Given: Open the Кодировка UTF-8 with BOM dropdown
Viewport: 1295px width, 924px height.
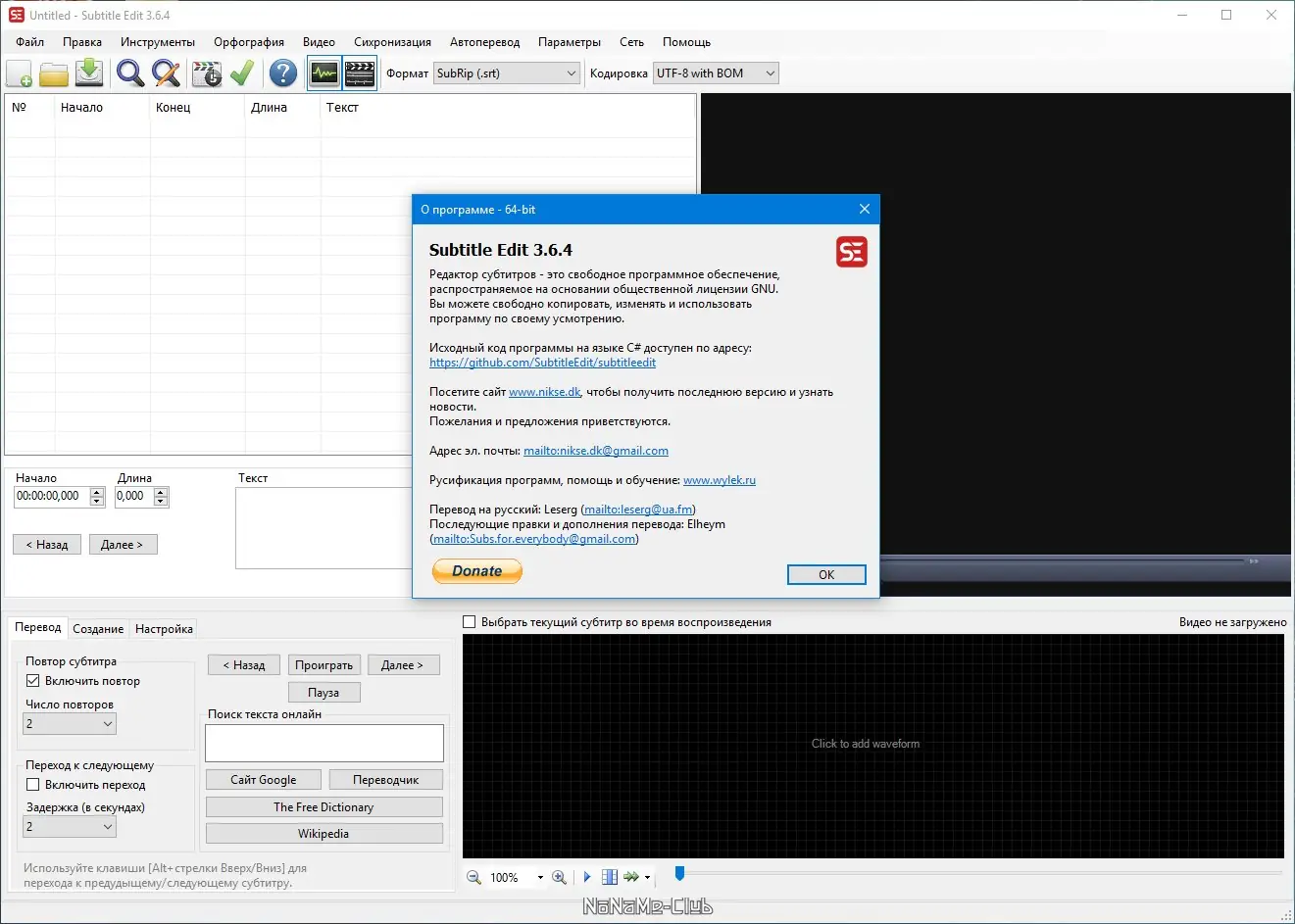Looking at the screenshot, I should (770, 73).
